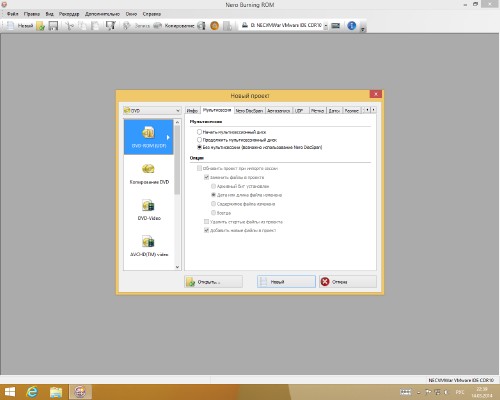Open the Файл menu

click(13, 14)
